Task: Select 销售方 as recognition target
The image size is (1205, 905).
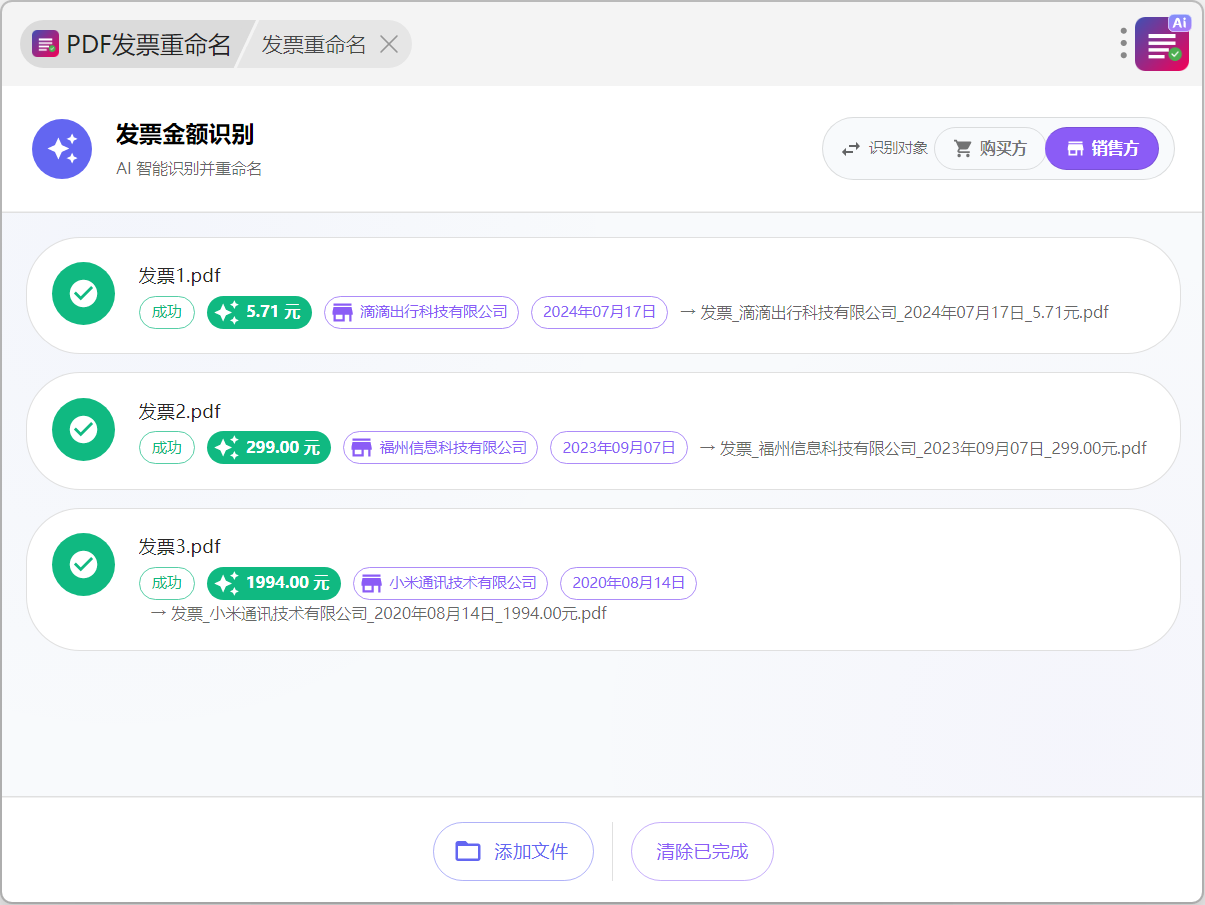Action: (1102, 149)
